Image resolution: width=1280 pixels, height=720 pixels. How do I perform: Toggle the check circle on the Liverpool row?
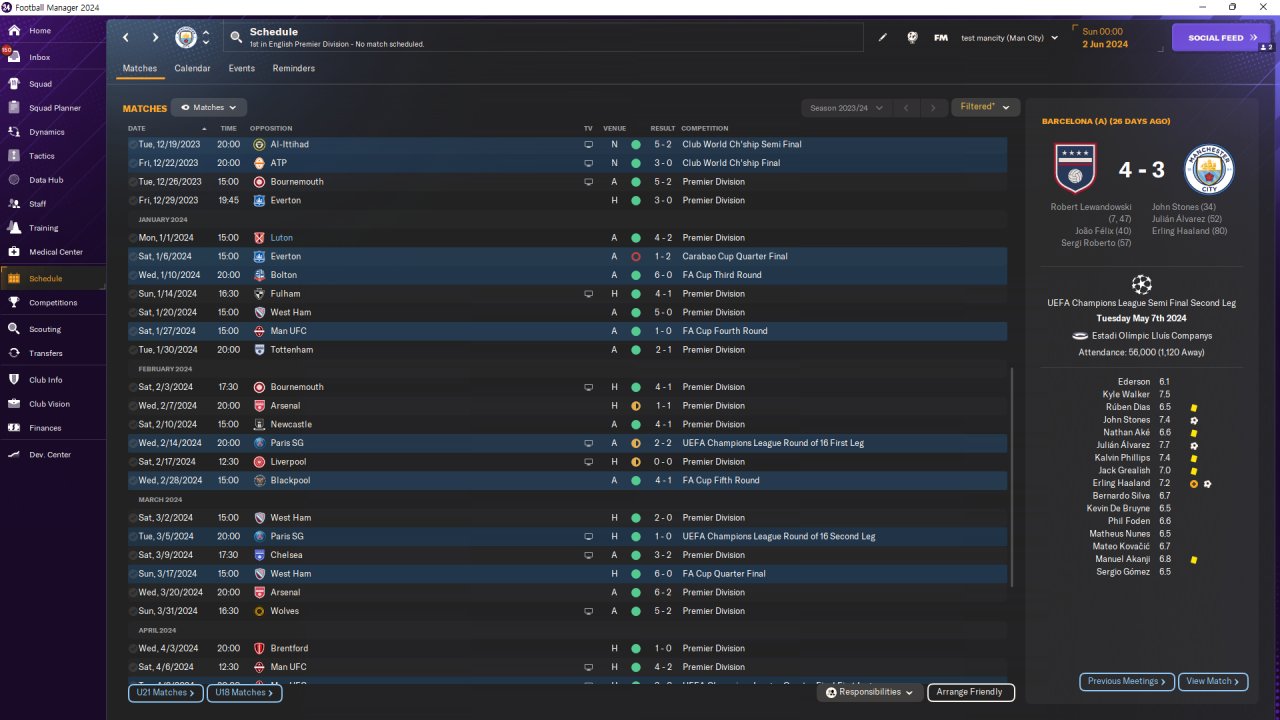pos(134,462)
